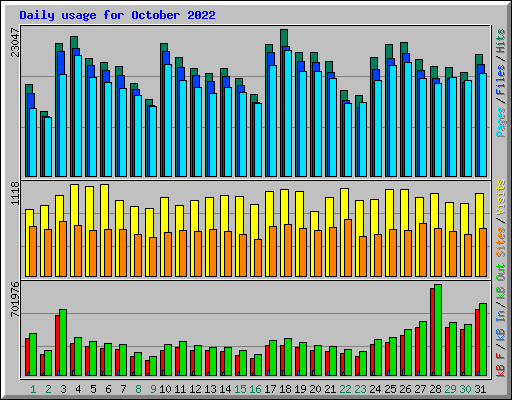Click day label 21 on the x-axis
This screenshot has width=512, height=400.
pyautogui.click(x=330, y=389)
